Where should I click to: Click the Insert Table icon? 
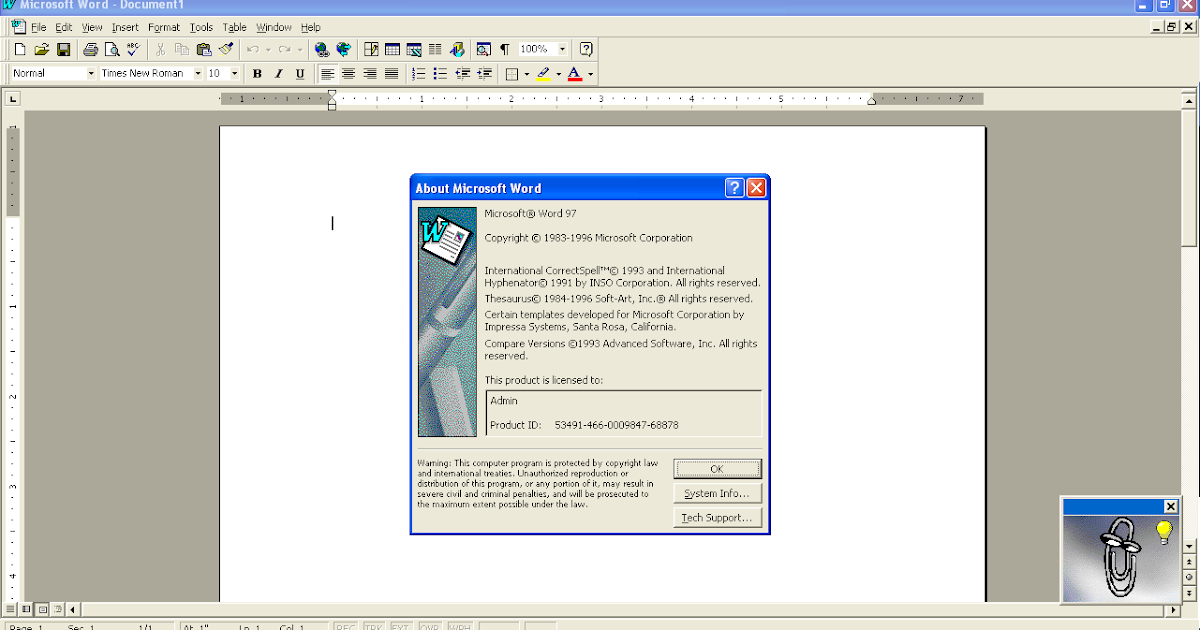[392, 49]
